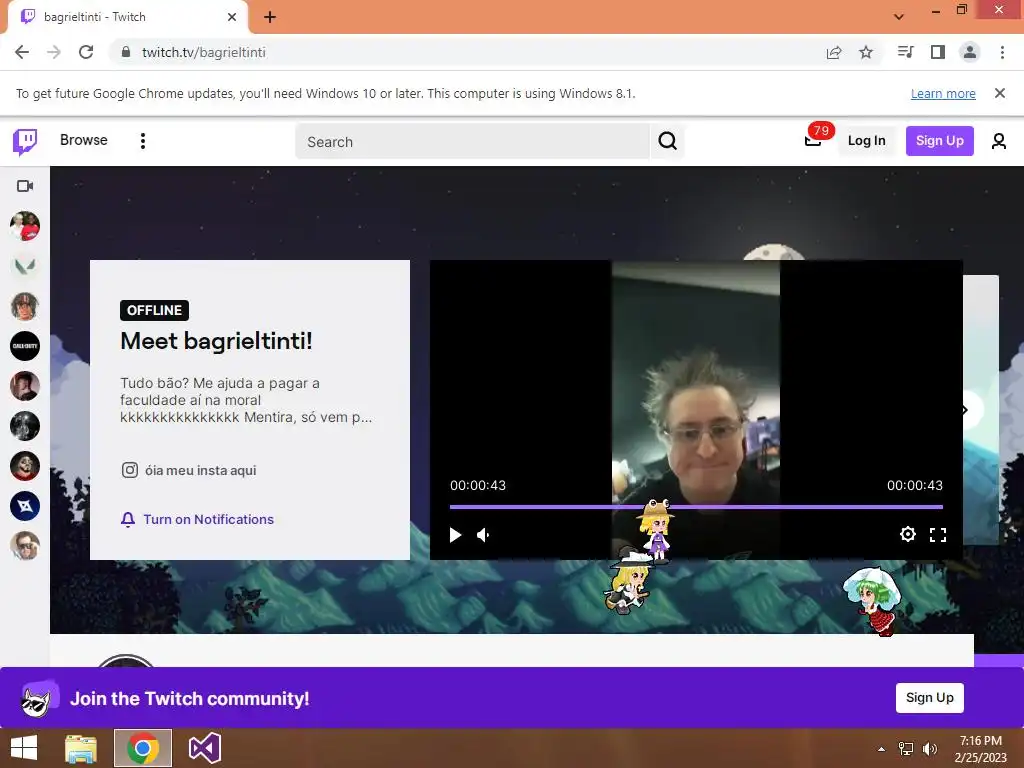Open the media controls icon in Chrome toolbar
The image size is (1024, 768).
pyautogui.click(x=905, y=52)
